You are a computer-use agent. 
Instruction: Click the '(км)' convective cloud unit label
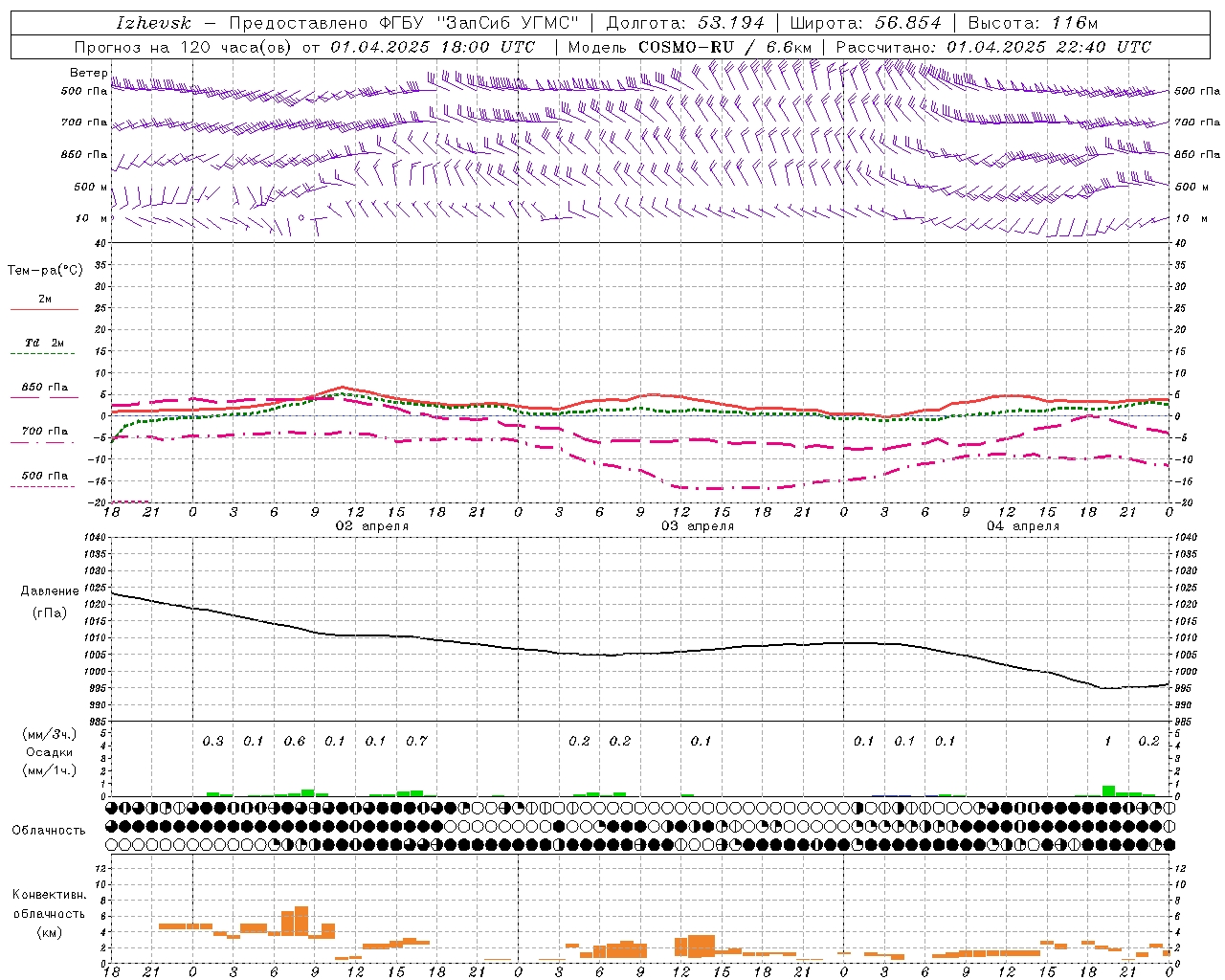tap(49, 932)
